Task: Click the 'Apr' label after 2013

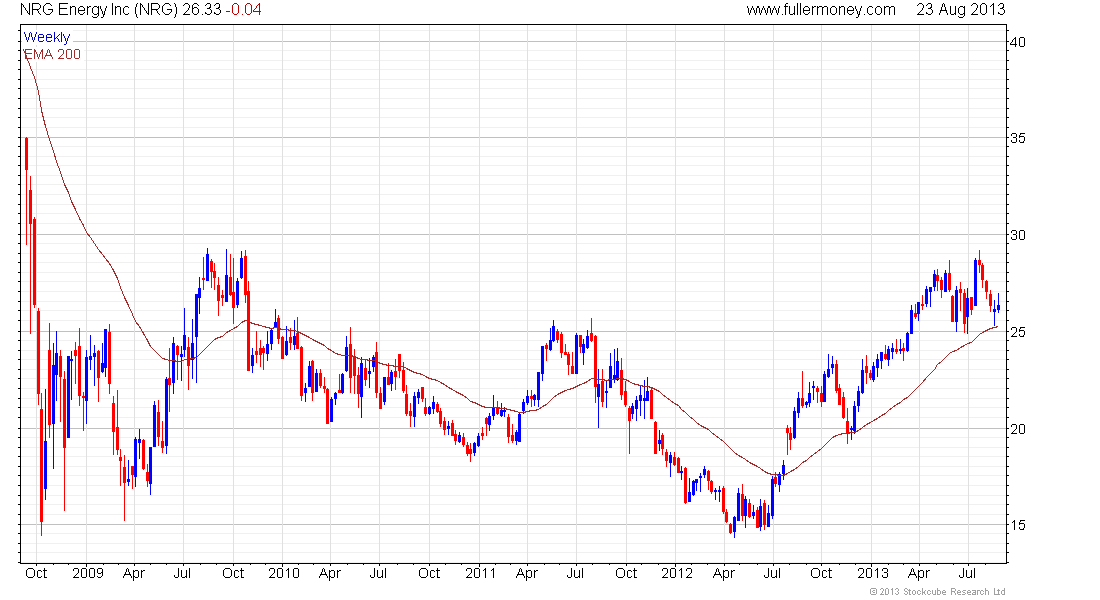Action: coord(919,573)
